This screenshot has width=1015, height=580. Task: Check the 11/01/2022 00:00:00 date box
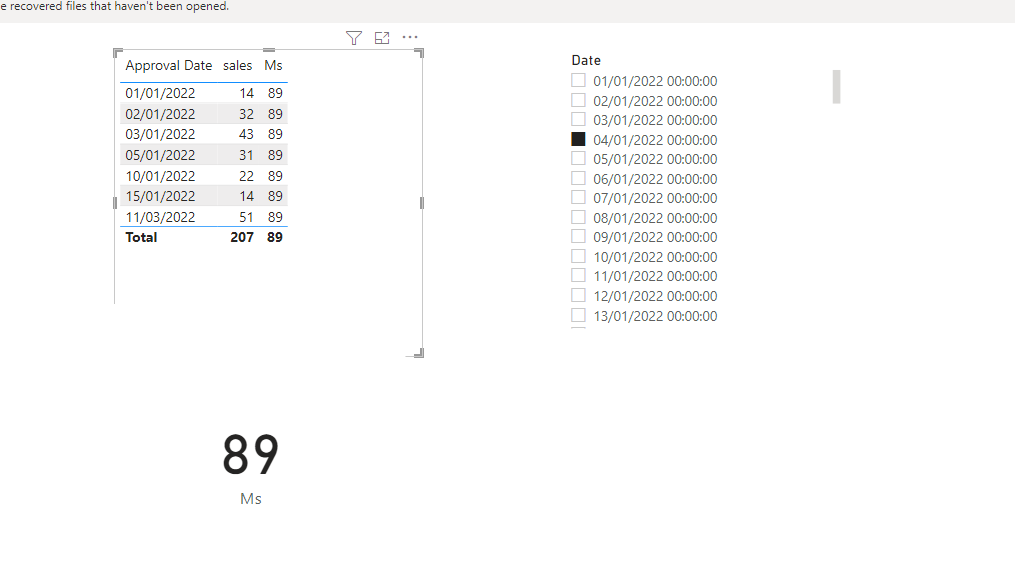click(578, 276)
